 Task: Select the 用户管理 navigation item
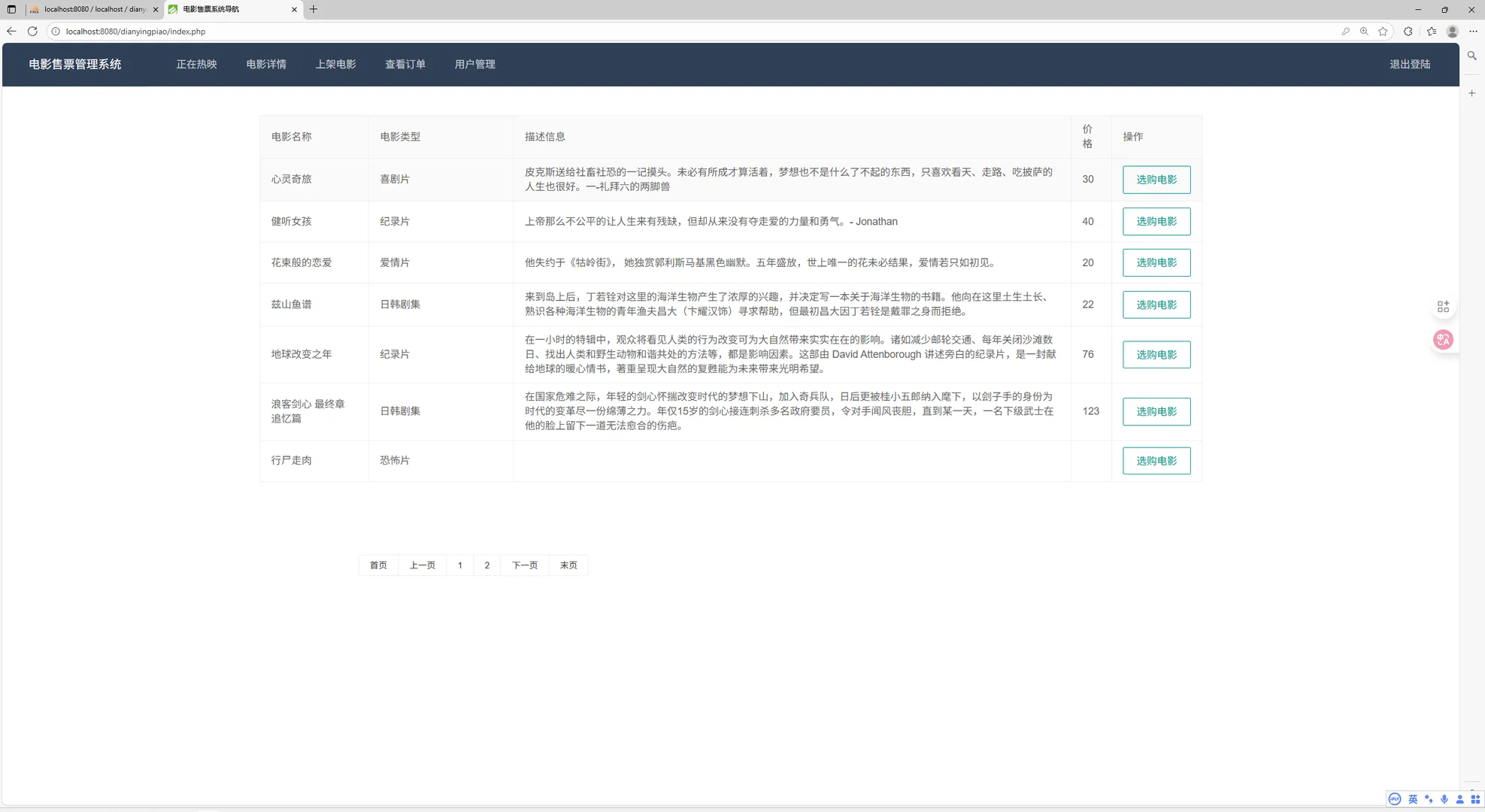[x=474, y=64]
